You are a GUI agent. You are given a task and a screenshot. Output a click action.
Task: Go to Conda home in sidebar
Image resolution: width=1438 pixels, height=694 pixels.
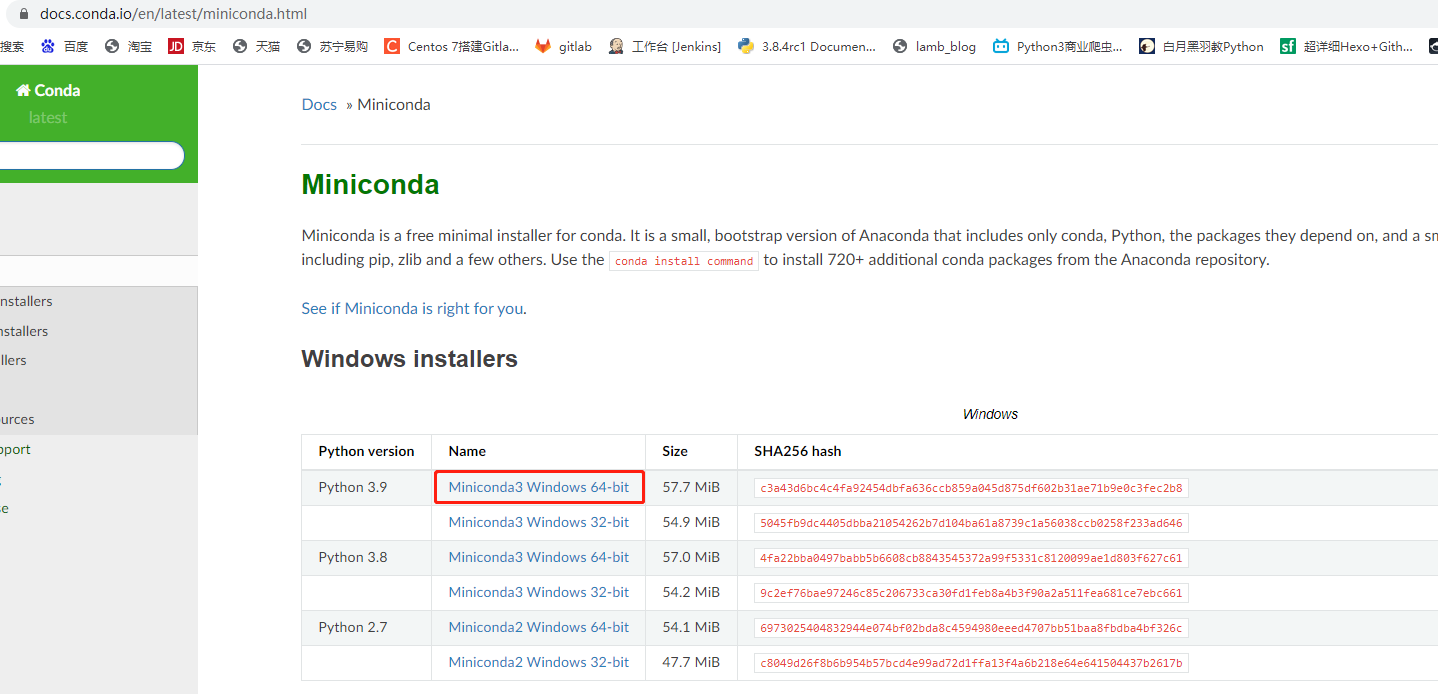point(48,90)
